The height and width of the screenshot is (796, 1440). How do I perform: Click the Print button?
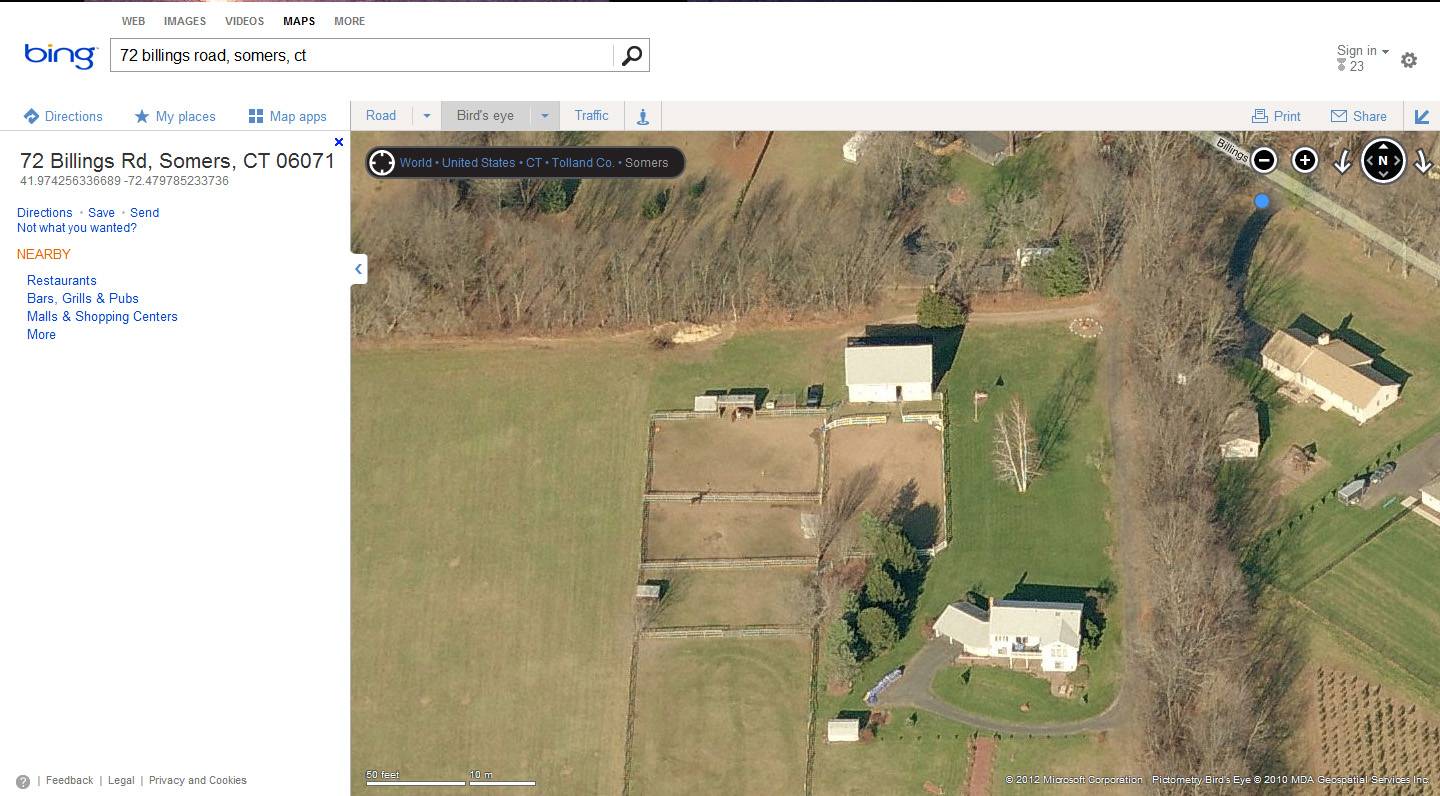pos(1276,116)
